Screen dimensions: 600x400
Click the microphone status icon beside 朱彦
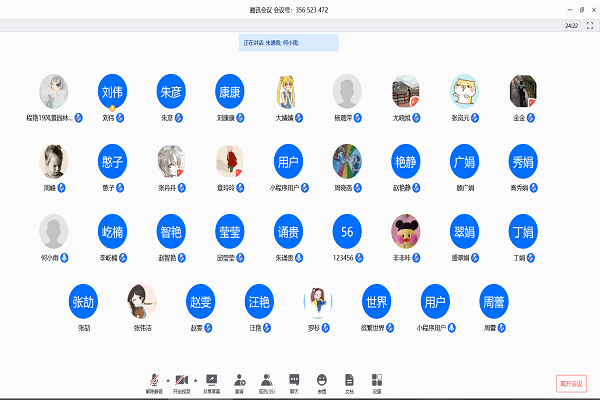point(180,118)
